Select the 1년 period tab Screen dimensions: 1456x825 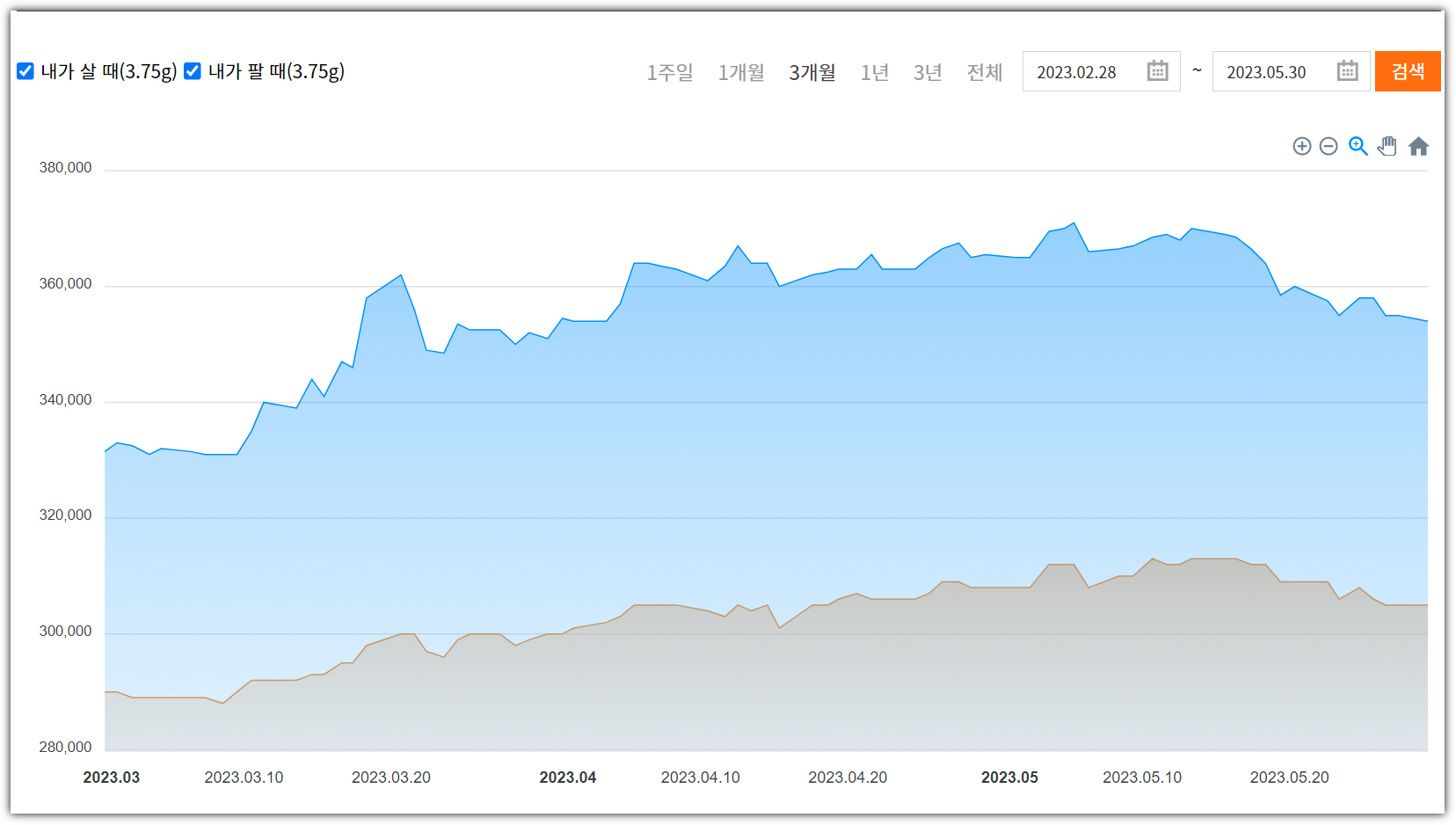tap(875, 72)
